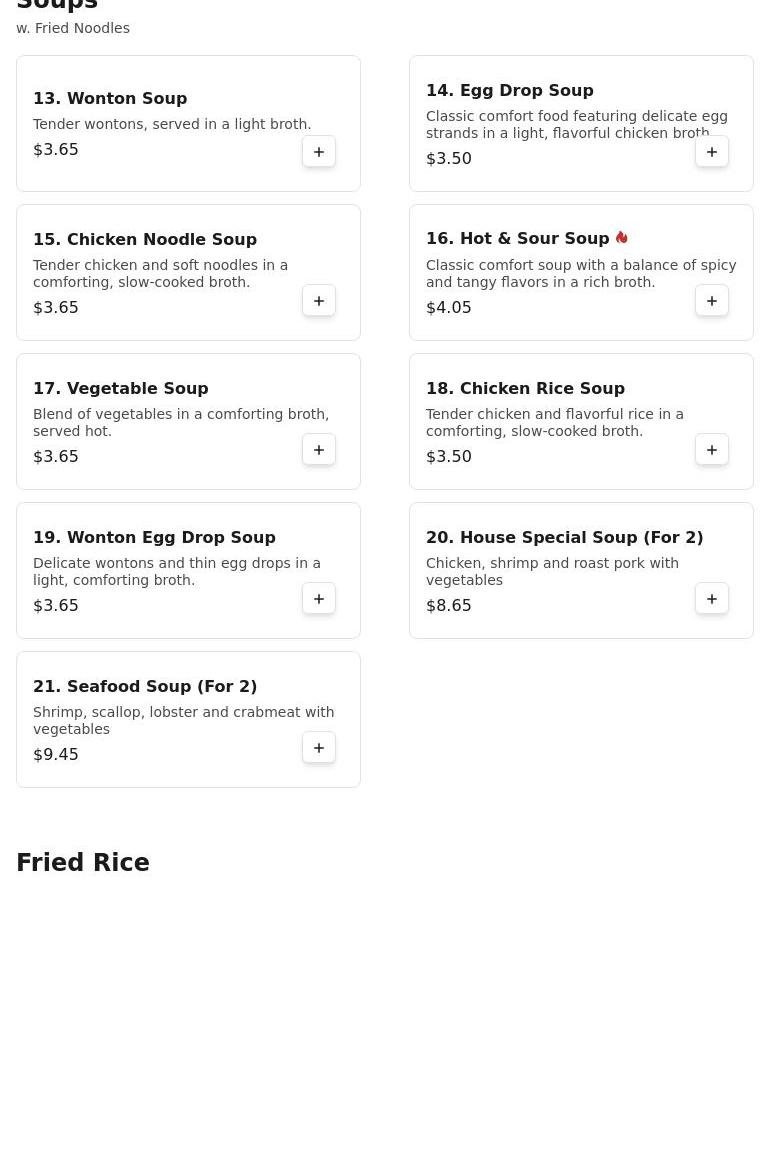
Task: Add Hot & Sour Soup with plus icon
Action: 712,301
